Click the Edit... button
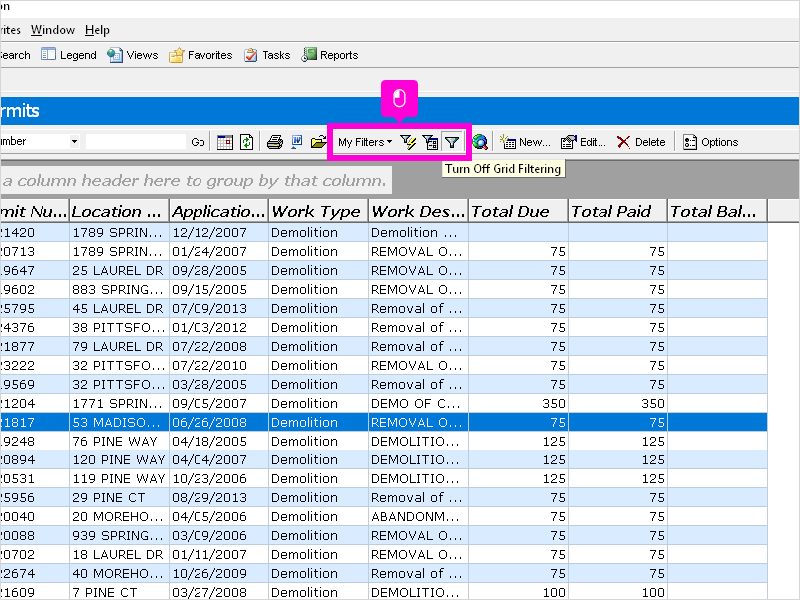The width and height of the screenshot is (800, 600). click(x=583, y=142)
